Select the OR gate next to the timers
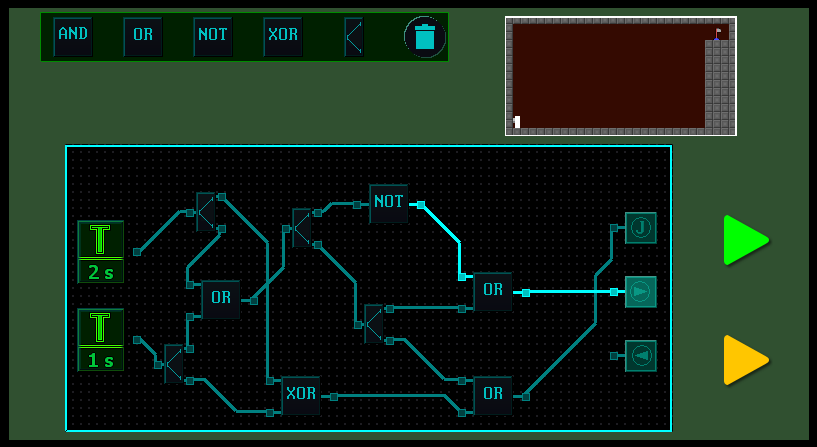The width and height of the screenshot is (817, 447). point(221,299)
